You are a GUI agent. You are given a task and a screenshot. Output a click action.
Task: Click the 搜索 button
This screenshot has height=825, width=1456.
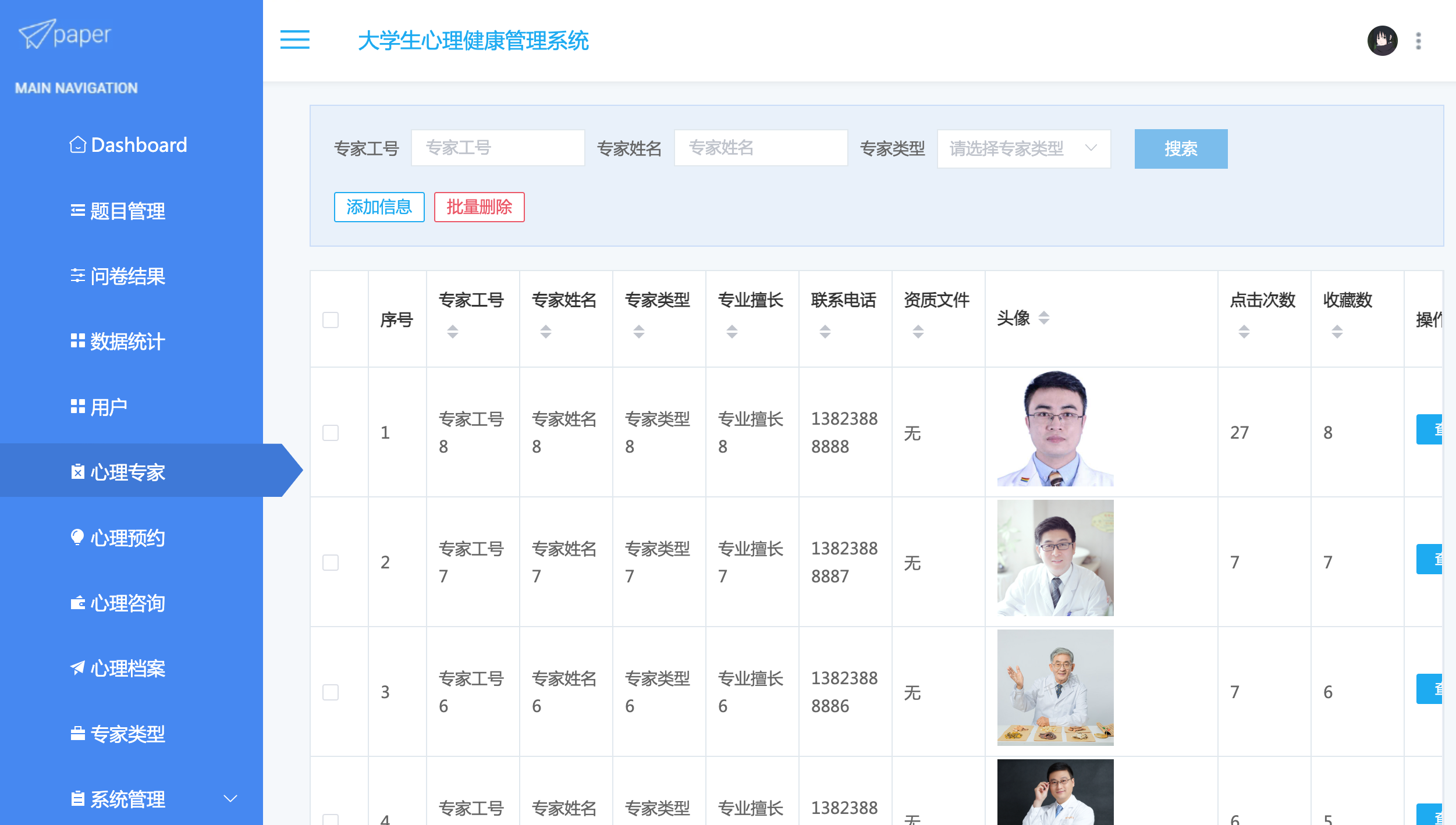tap(1180, 149)
